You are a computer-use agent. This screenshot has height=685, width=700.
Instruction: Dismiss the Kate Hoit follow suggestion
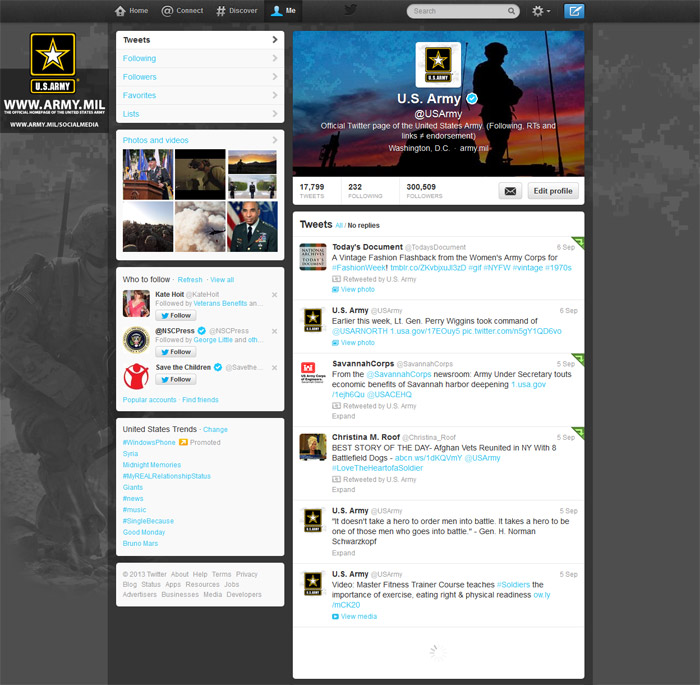tap(275, 295)
